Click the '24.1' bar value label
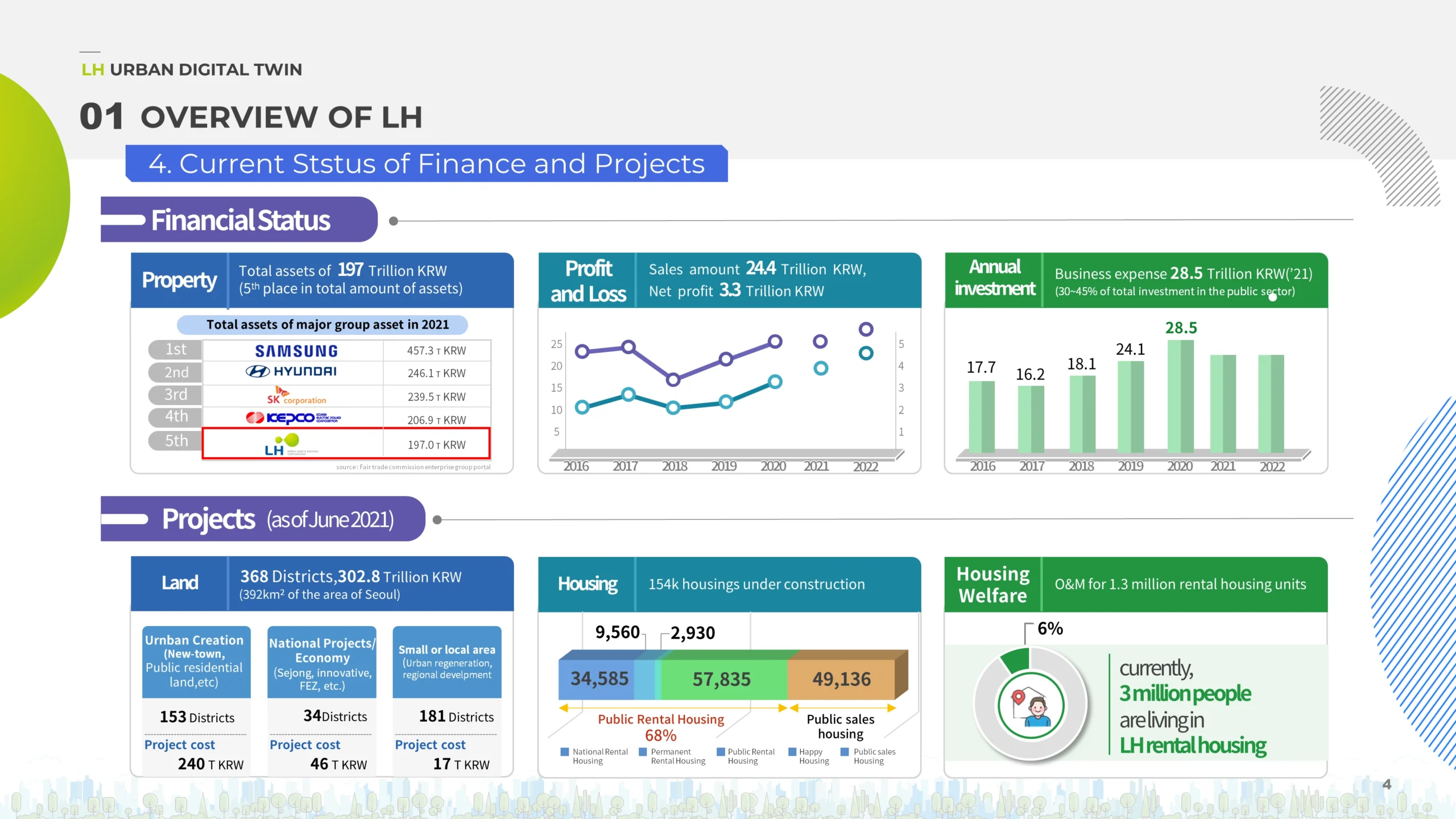Image resolution: width=1456 pixels, height=819 pixels. 1130,349
